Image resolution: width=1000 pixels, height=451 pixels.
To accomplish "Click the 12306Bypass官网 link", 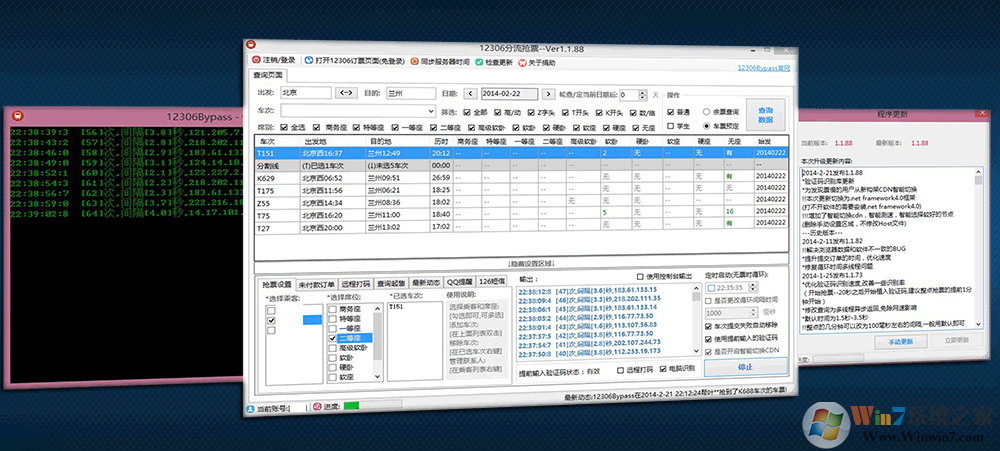I will point(763,67).
